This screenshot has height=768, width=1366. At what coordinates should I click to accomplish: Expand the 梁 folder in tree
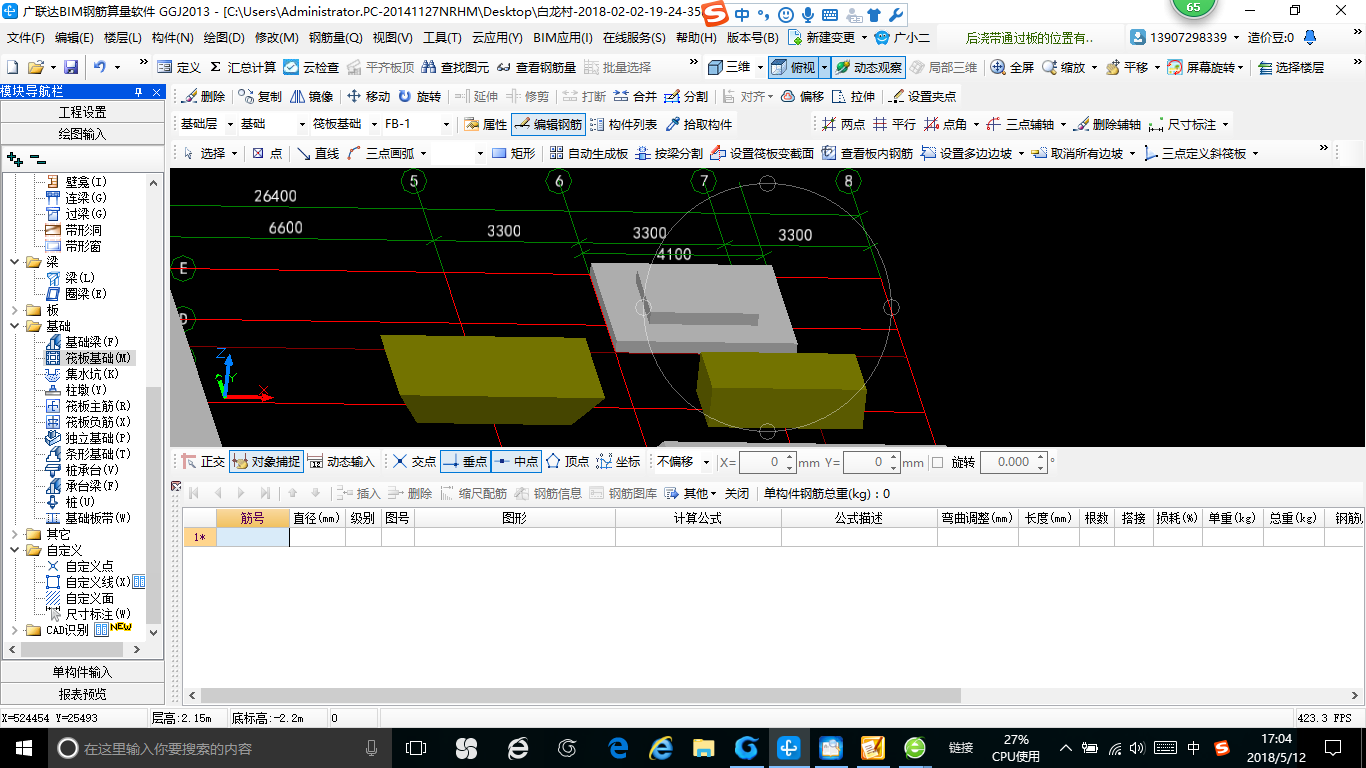15,262
